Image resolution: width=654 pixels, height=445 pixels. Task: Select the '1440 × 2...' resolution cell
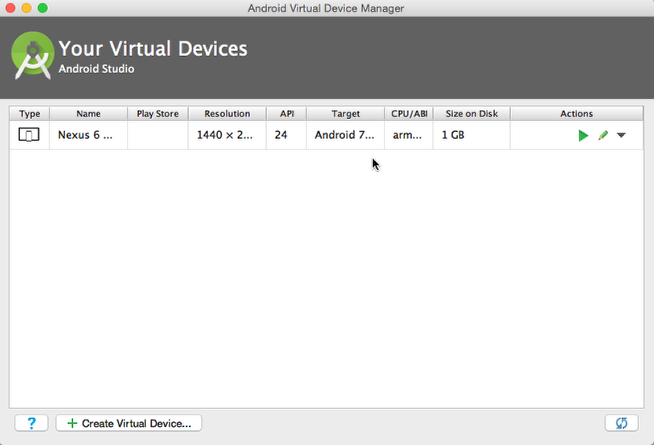[x=227, y=135]
